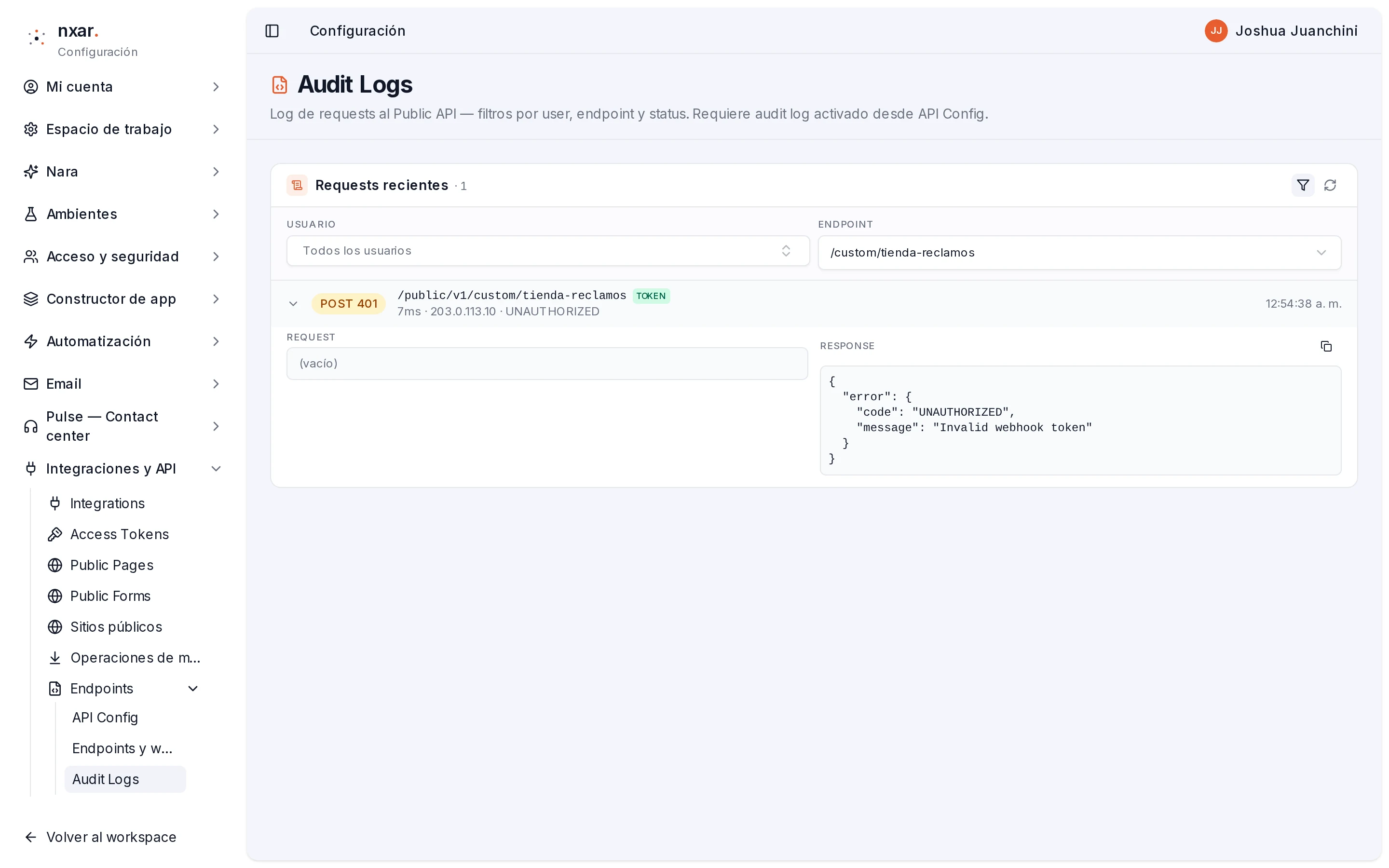Click the response JSON code block
The height and width of the screenshot is (868, 1389).
click(1080, 420)
